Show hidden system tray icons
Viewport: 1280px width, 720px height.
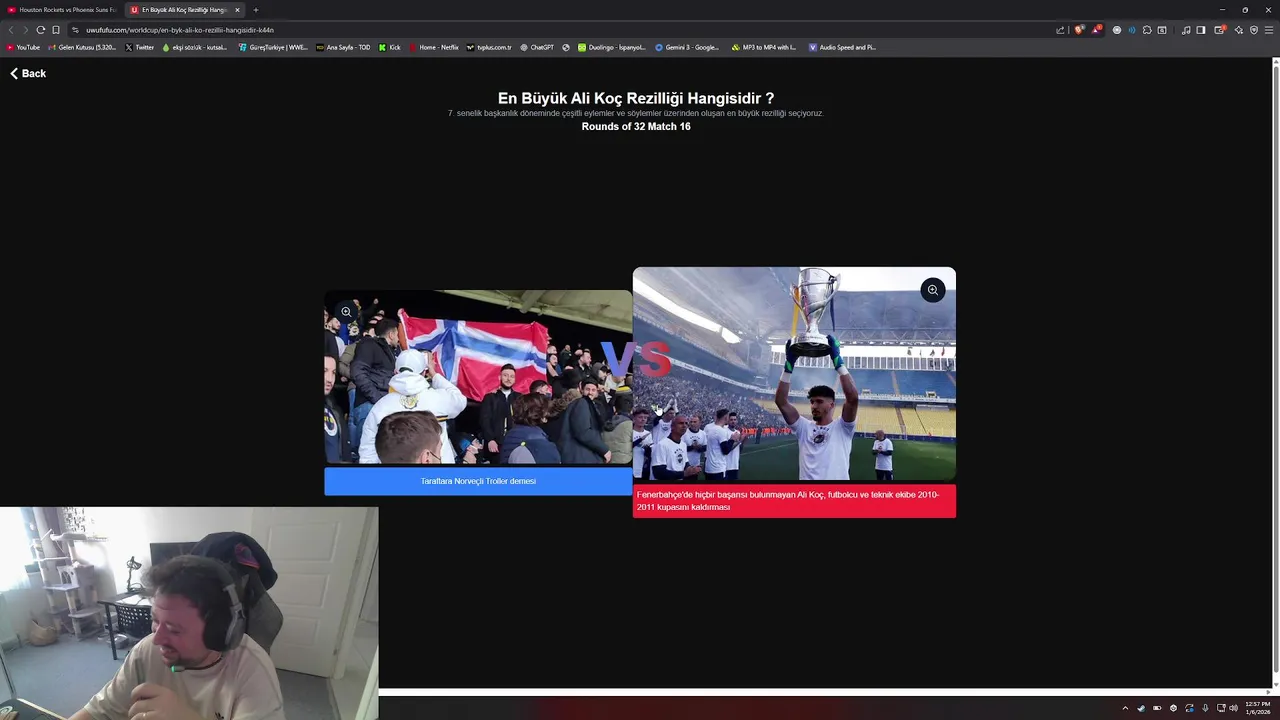(x=1125, y=708)
